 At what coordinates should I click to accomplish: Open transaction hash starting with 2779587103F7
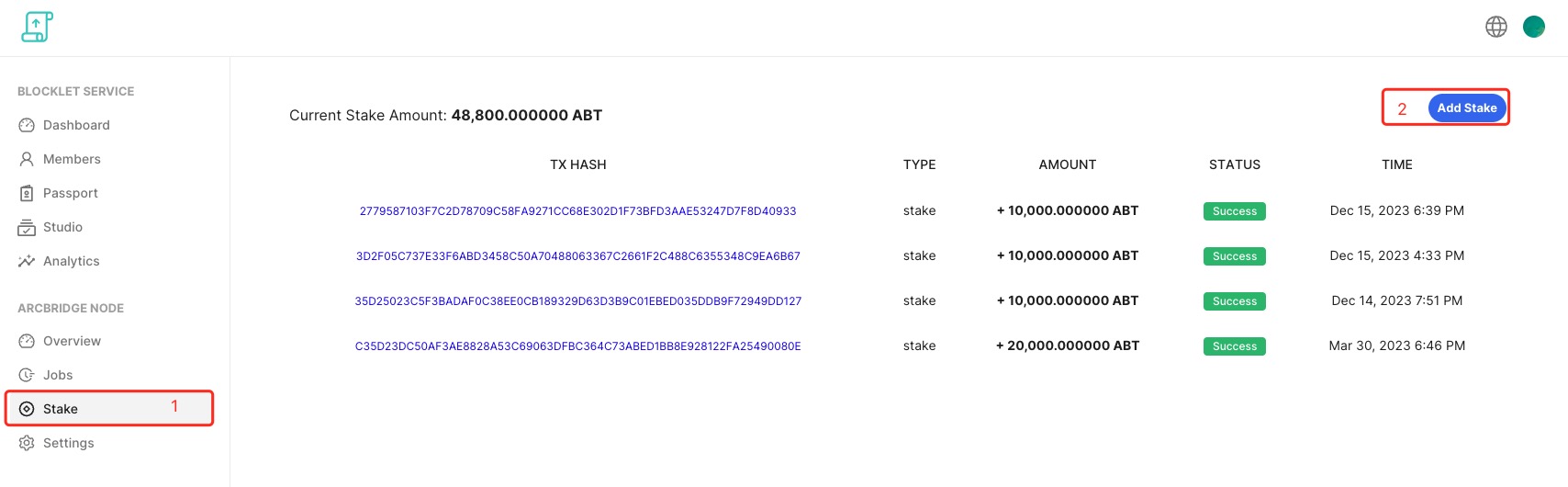(577, 211)
